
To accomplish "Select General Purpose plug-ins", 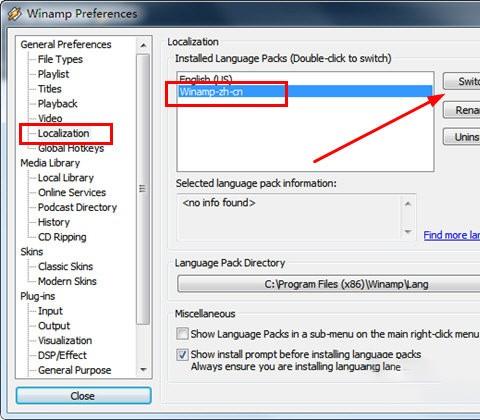I will pos(74,370).
